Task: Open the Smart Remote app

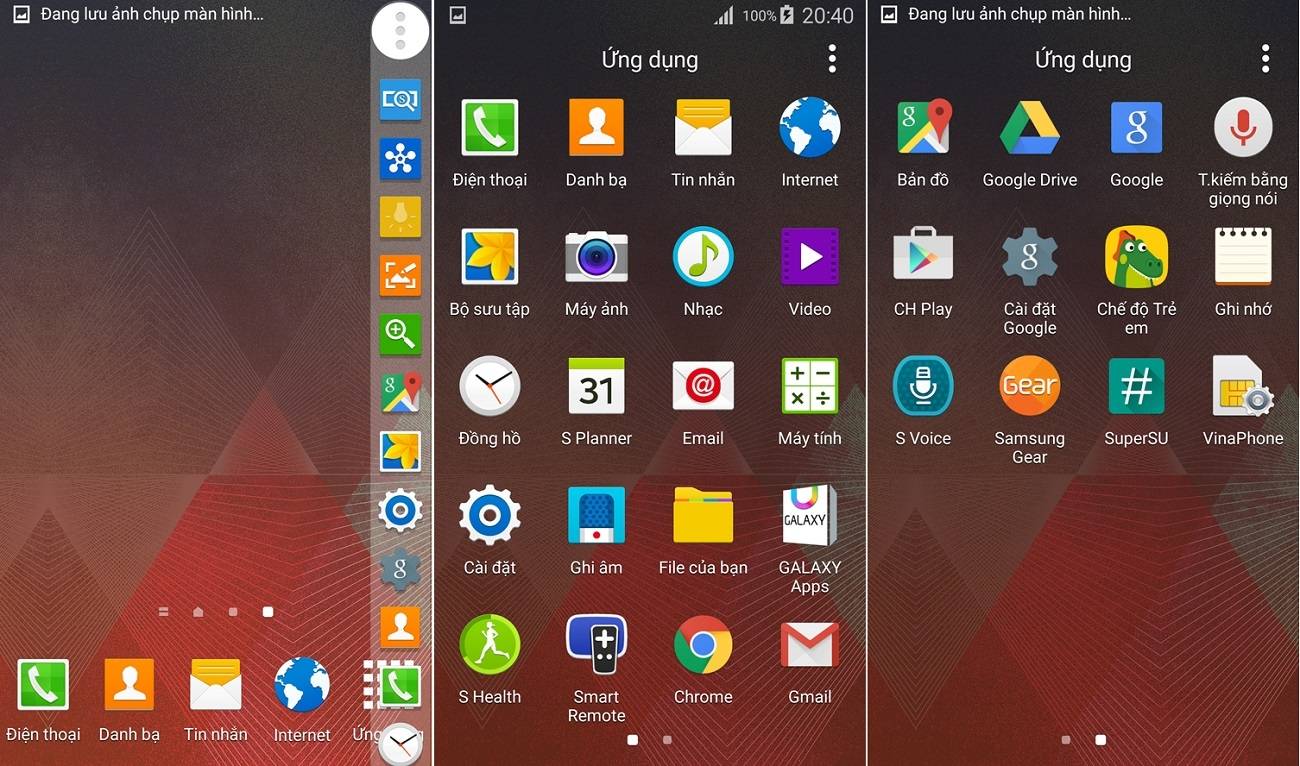Action: pos(596,645)
